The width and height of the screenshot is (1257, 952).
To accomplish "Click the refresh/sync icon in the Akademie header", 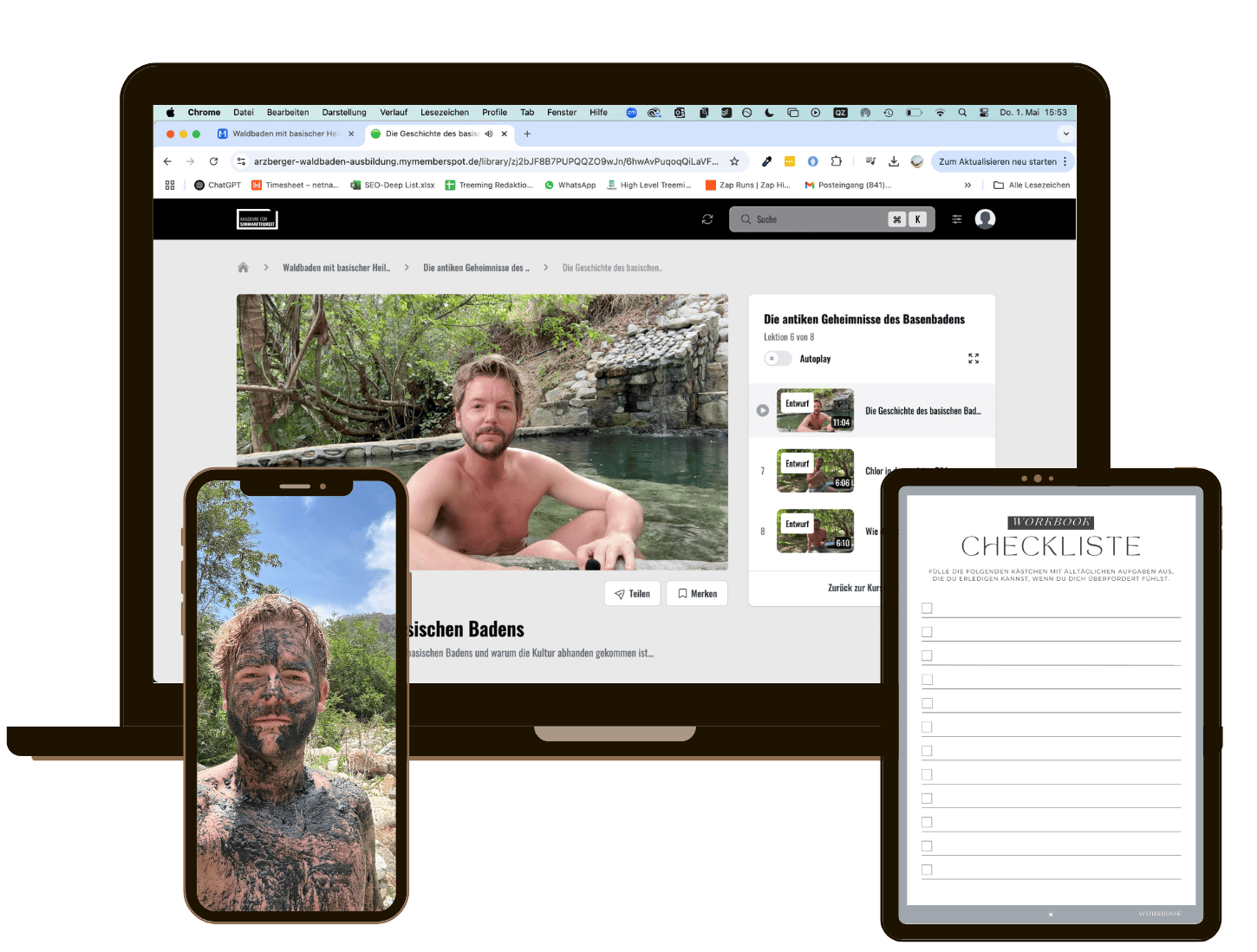I will [x=707, y=218].
